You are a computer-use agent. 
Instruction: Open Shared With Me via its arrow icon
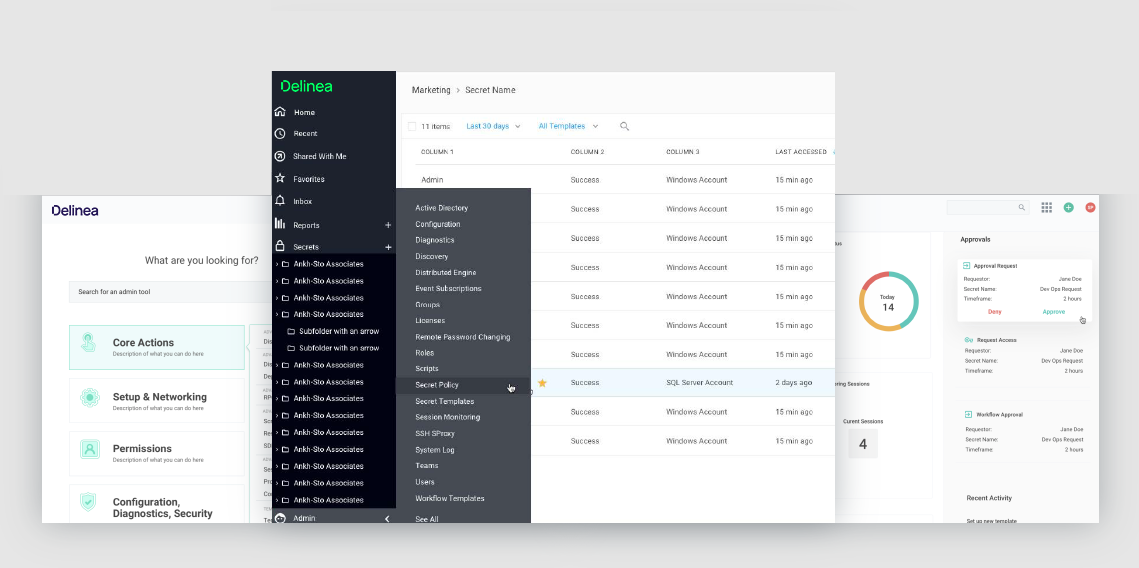[280, 156]
